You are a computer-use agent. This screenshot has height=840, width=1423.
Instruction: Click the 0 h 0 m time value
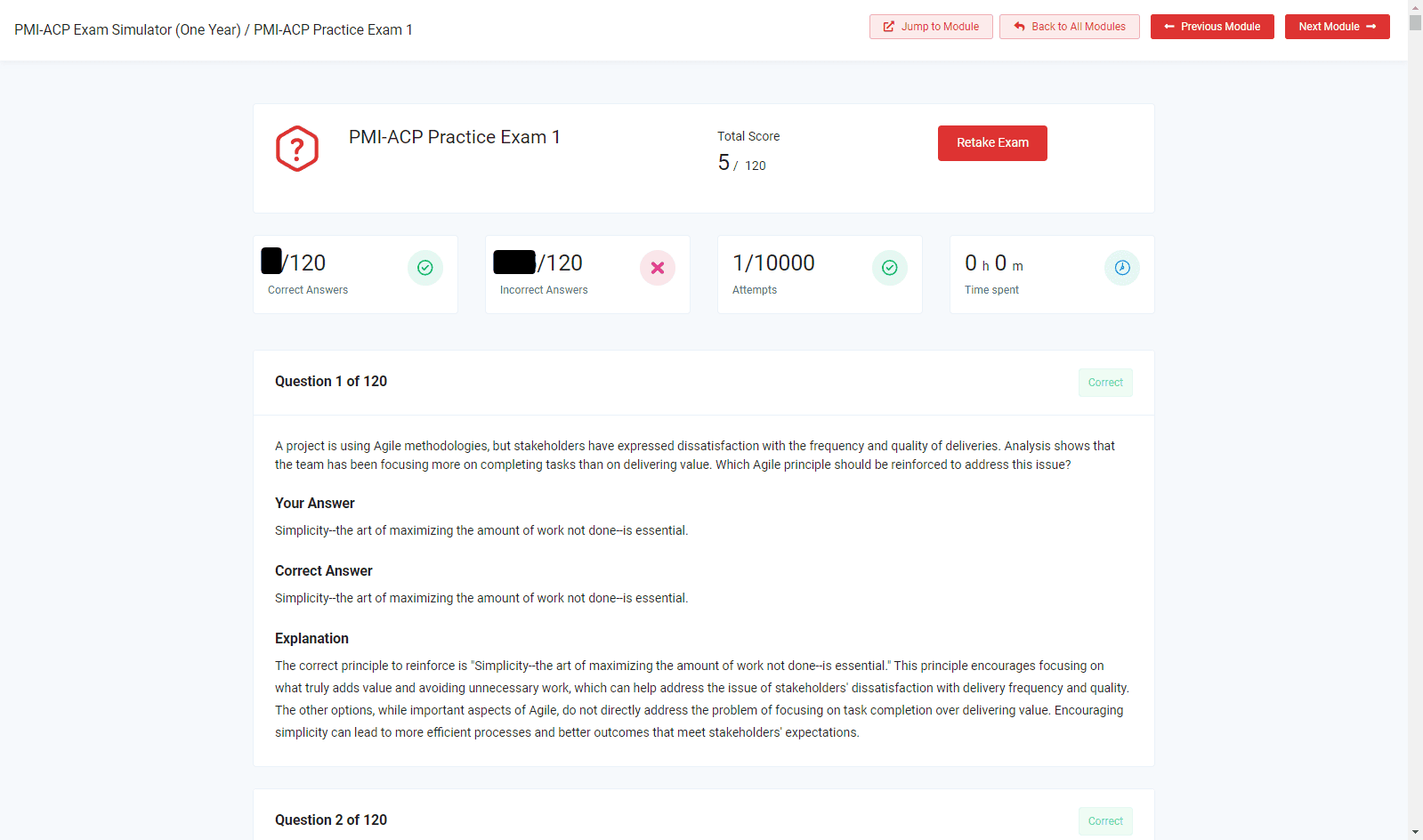(x=994, y=263)
